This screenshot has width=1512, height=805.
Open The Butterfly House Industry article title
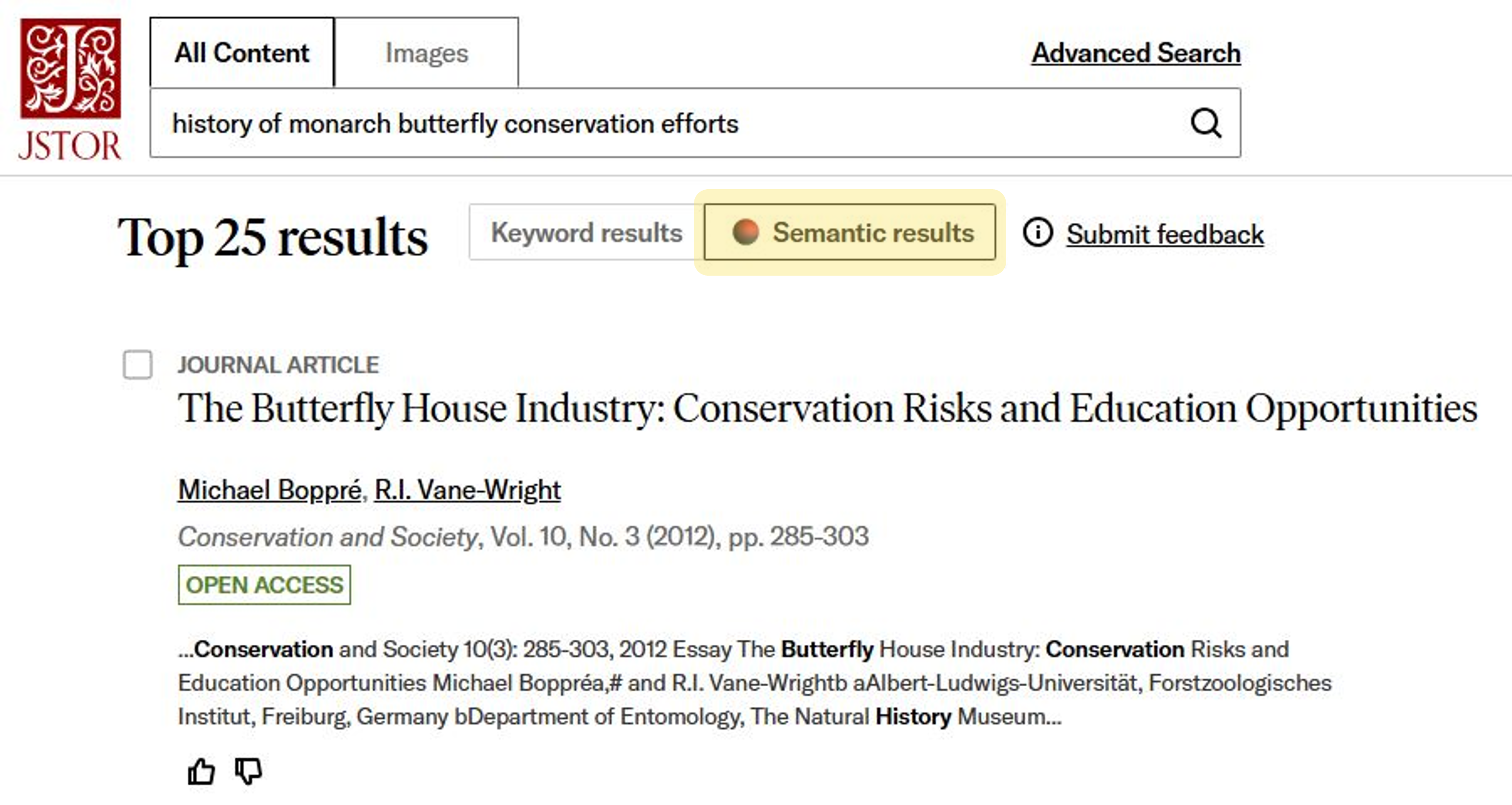click(827, 408)
